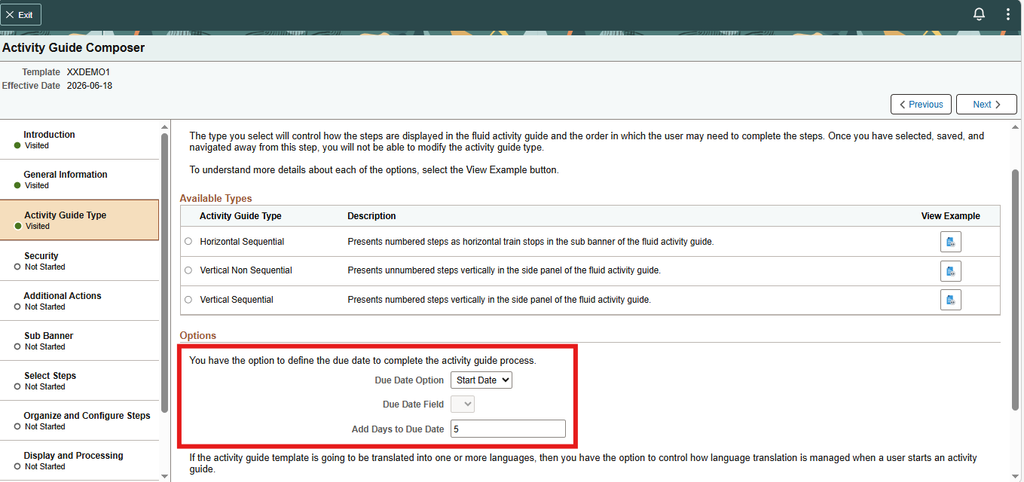View example for Vertical Sequential type
The width and height of the screenshot is (1024, 482).
click(x=950, y=300)
